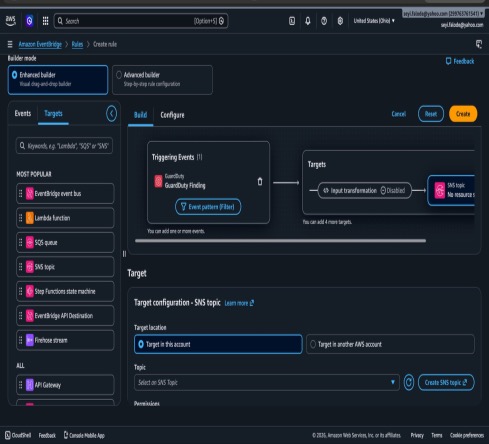Open Console Mobile App footer link
This screenshot has height=444, width=489.
tap(84, 435)
